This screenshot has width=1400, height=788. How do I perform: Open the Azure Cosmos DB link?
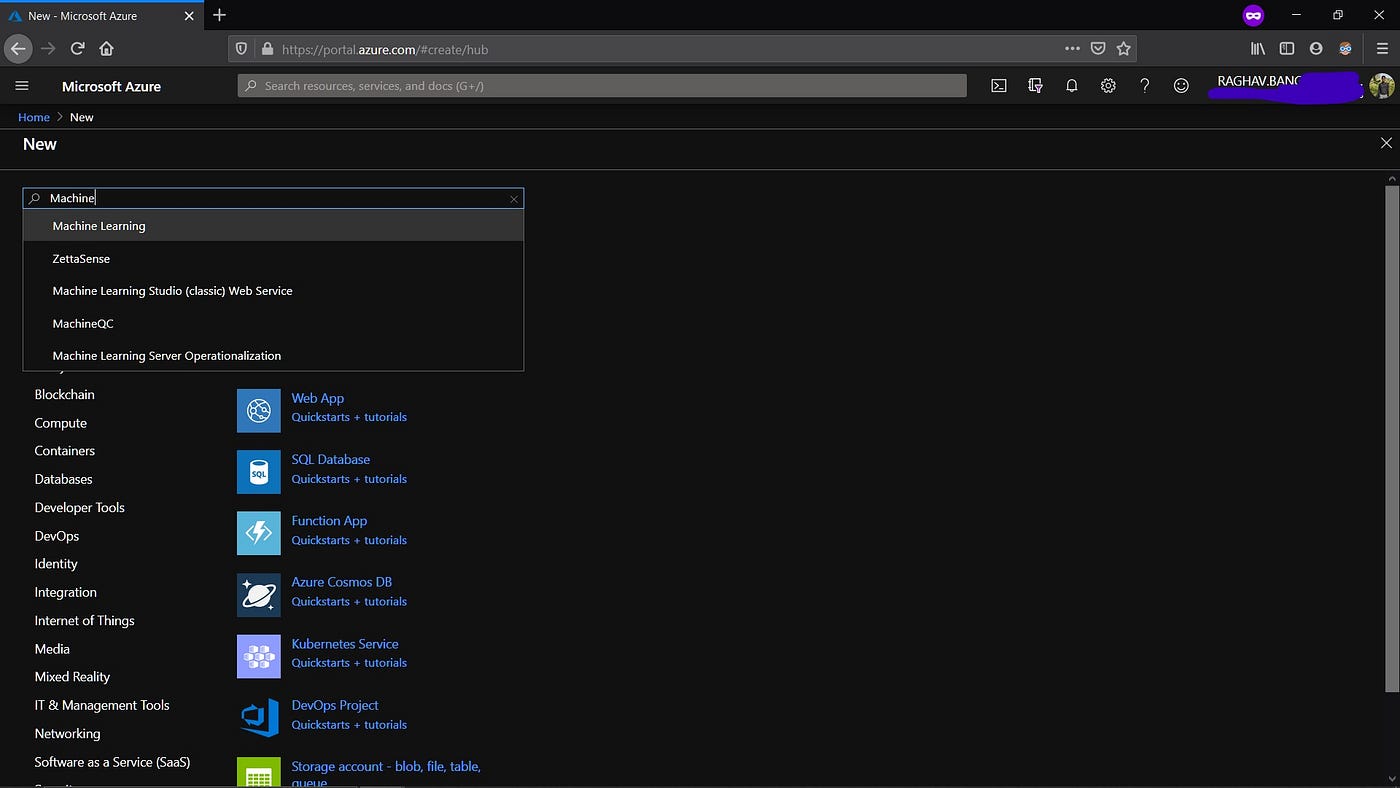(341, 582)
